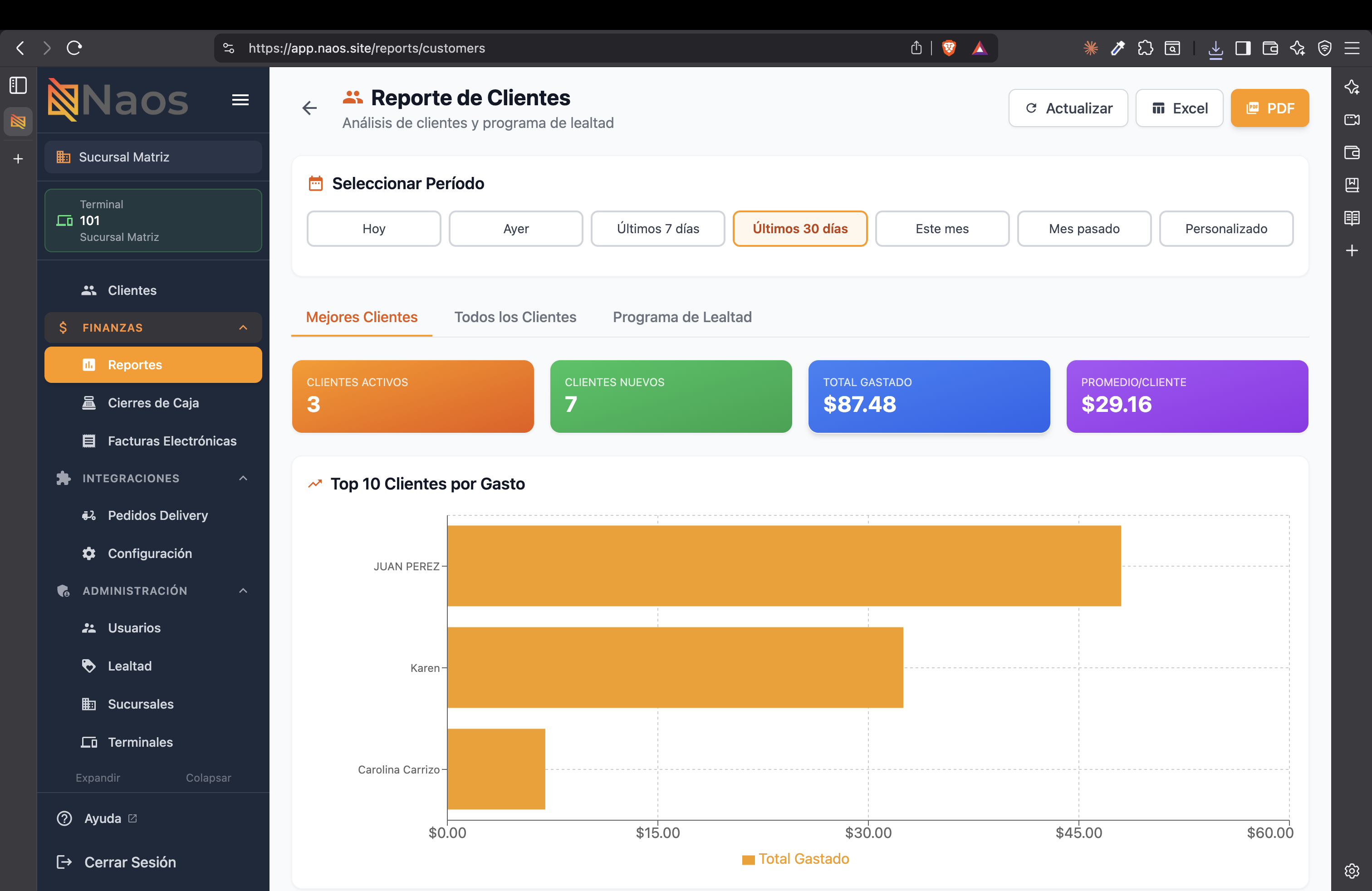Image resolution: width=1372 pixels, height=891 pixels.
Task: Open right sidebar settings gear icon
Action: (x=1351, y=871)
